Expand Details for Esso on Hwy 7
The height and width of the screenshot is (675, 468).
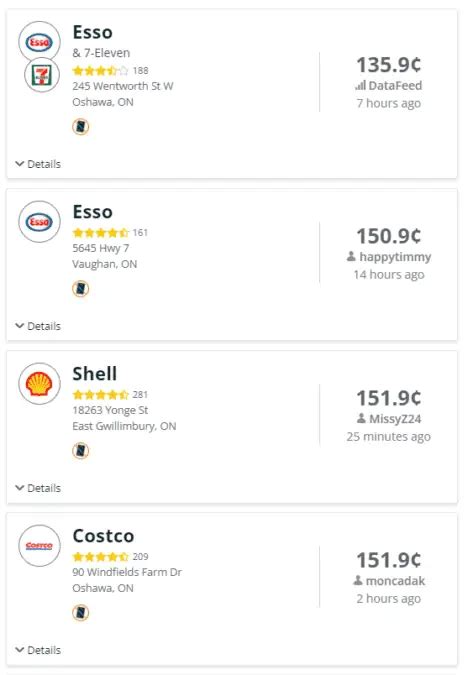[38, 326]
